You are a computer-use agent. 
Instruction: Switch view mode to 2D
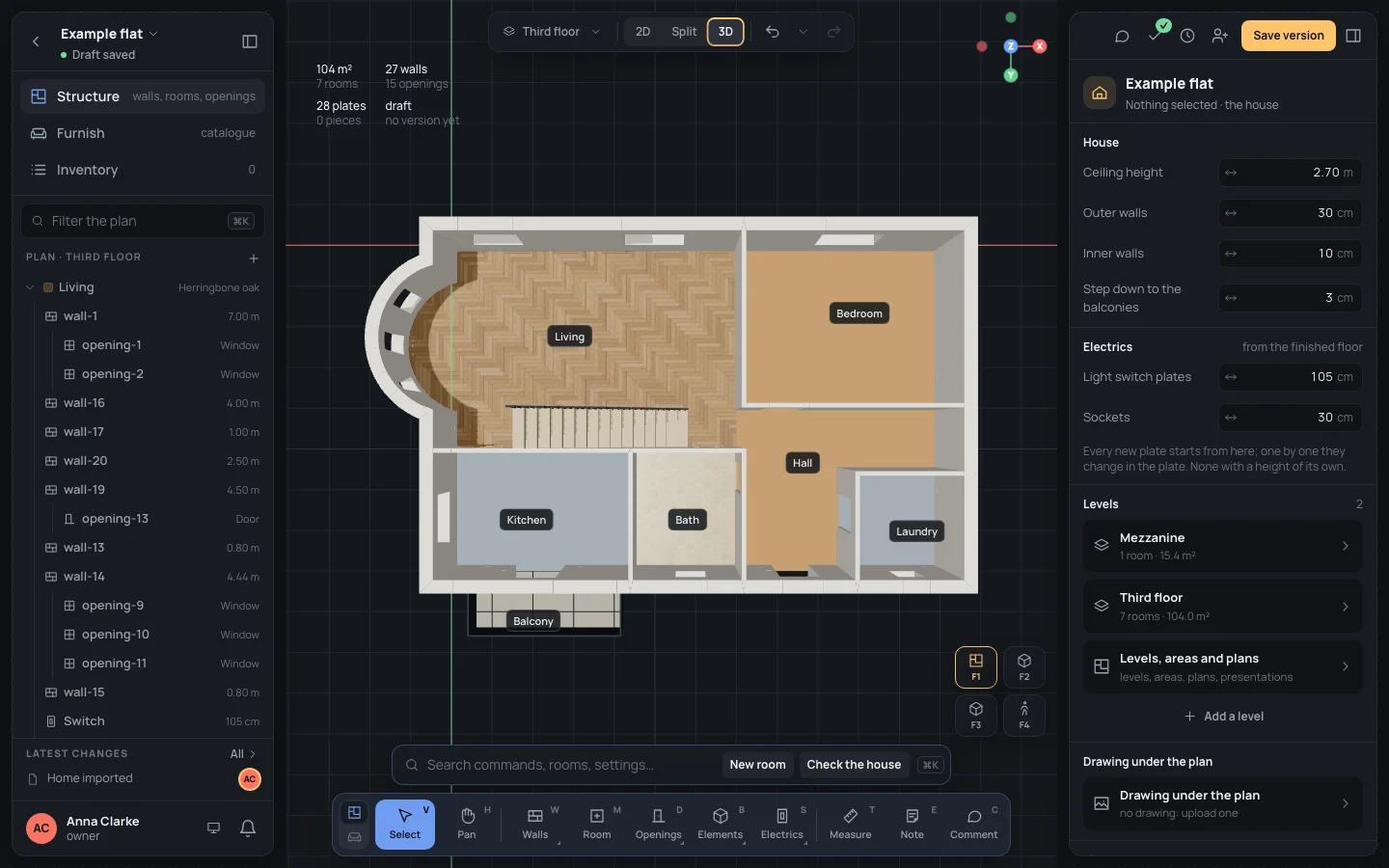[x=642, y=32]
